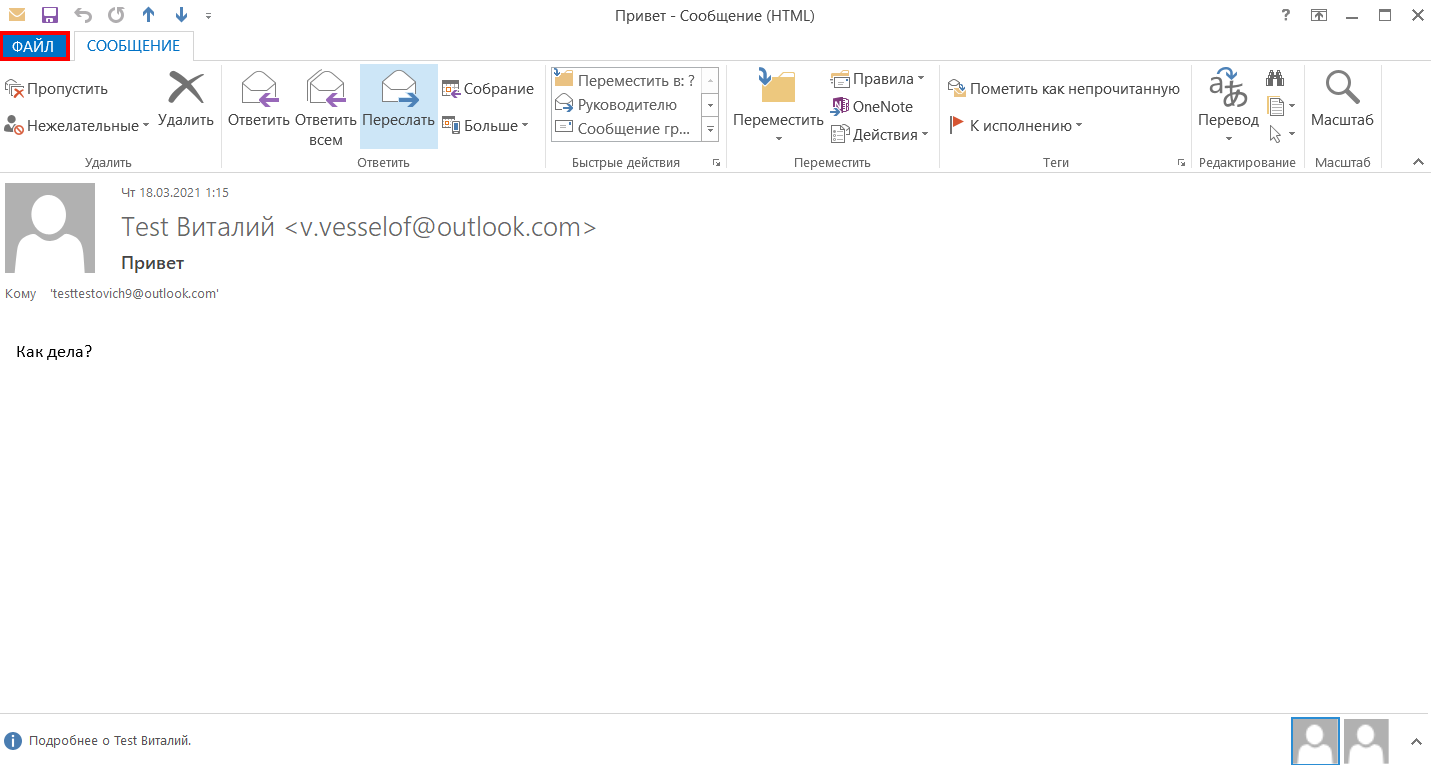Open the Больше dropdown in Ответить group
The height and width of the screenshot is (767, 1431).
click(x=485, y=126)
